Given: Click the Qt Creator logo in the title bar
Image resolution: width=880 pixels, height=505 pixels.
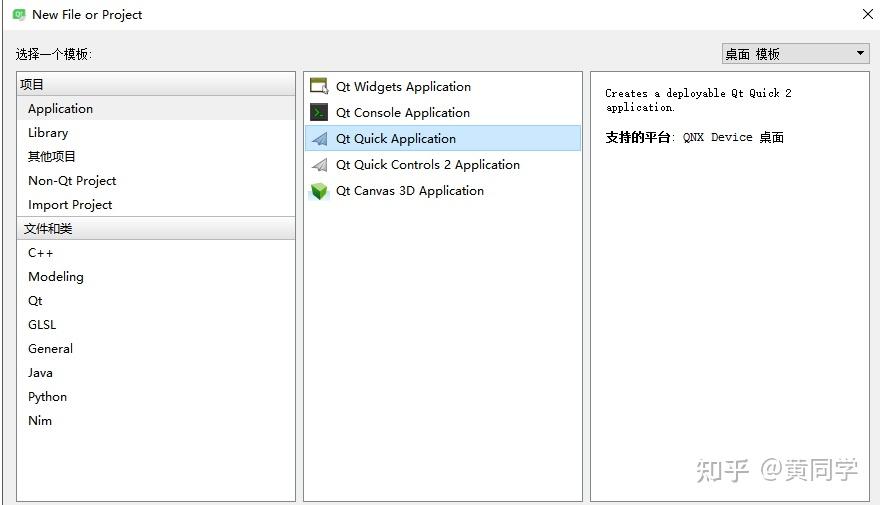Looking at the screenshot, I should pyautogui.click(x=19, y=15).
